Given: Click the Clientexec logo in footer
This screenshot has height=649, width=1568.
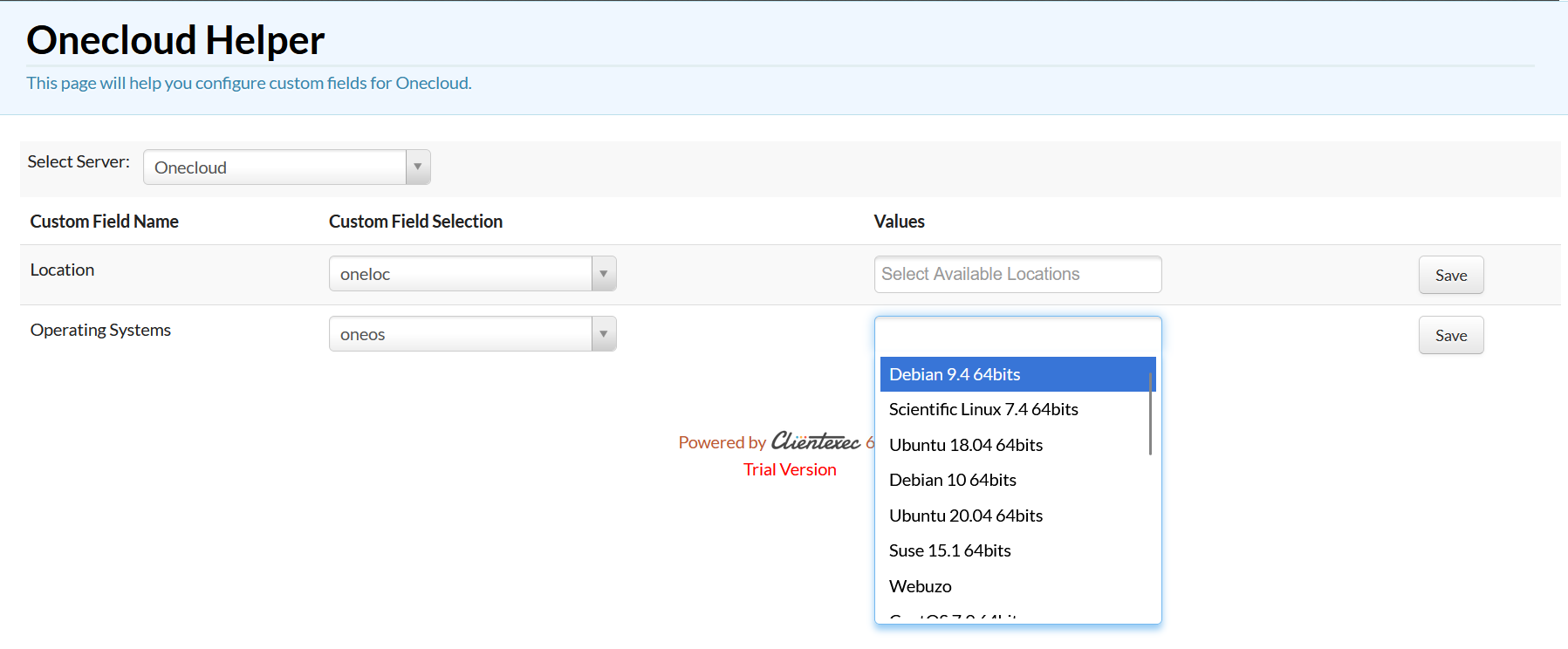Looking at the screenshot, I should click(816, 441).
